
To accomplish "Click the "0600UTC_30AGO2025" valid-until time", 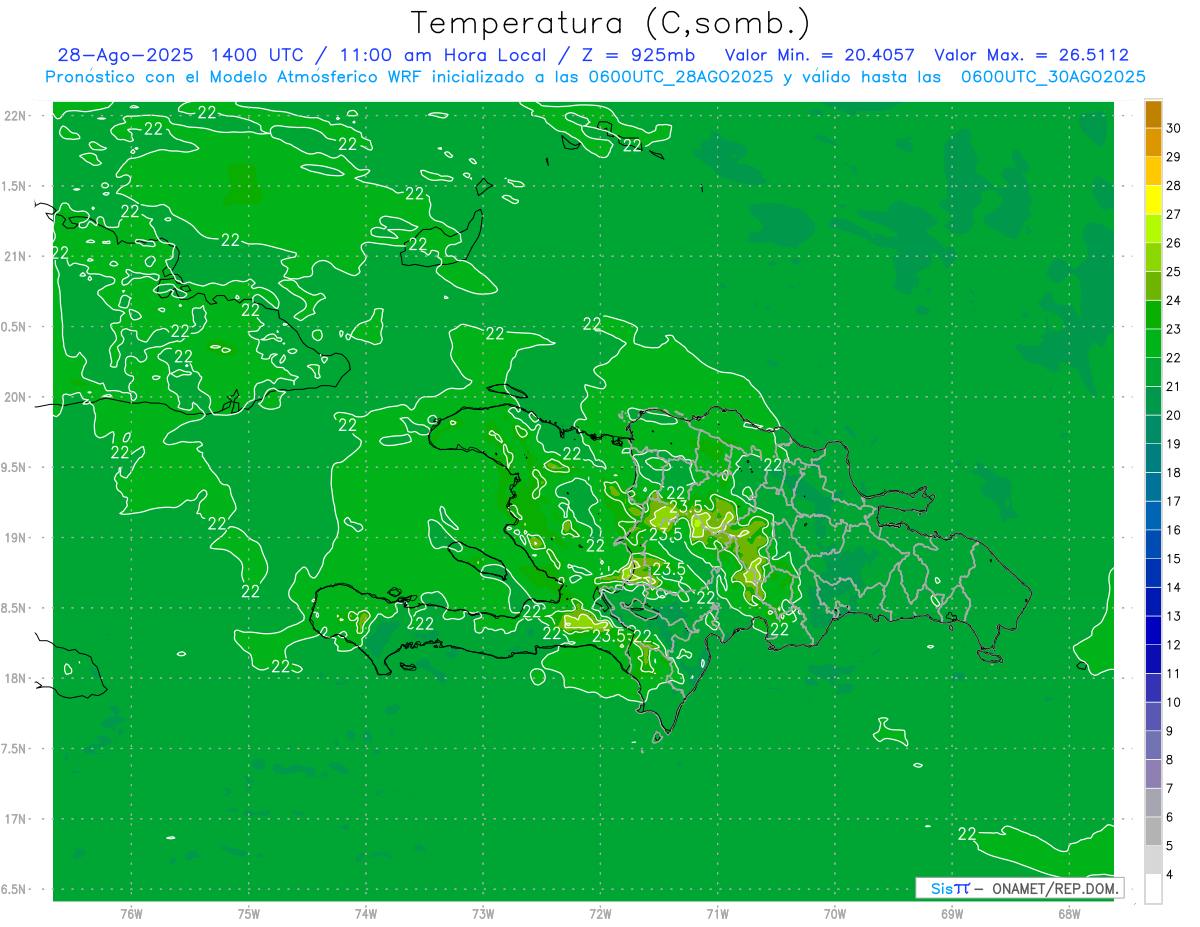I will pyautogui.click(x=1053, y=77).
